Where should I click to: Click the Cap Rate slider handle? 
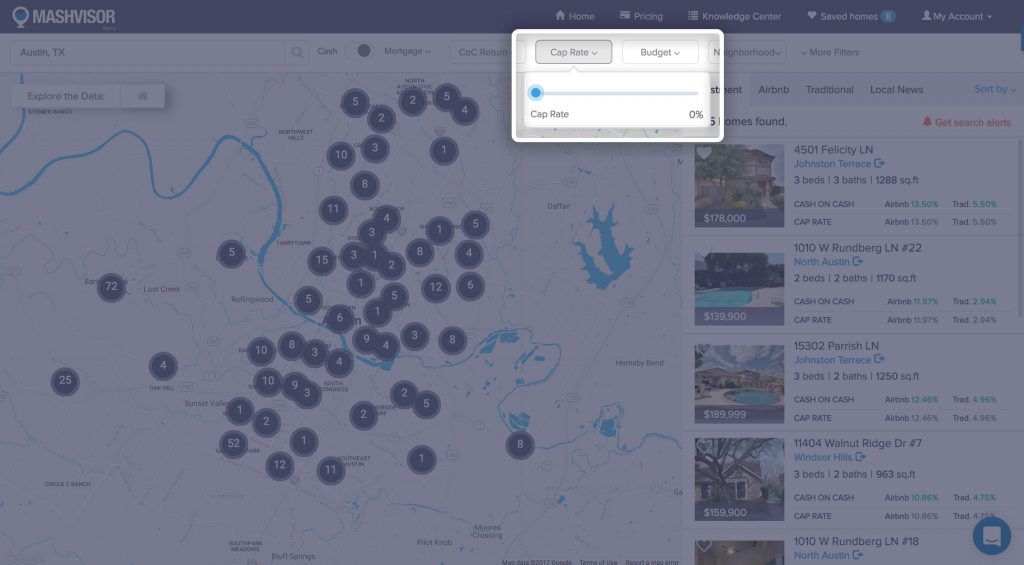point(536,93)
